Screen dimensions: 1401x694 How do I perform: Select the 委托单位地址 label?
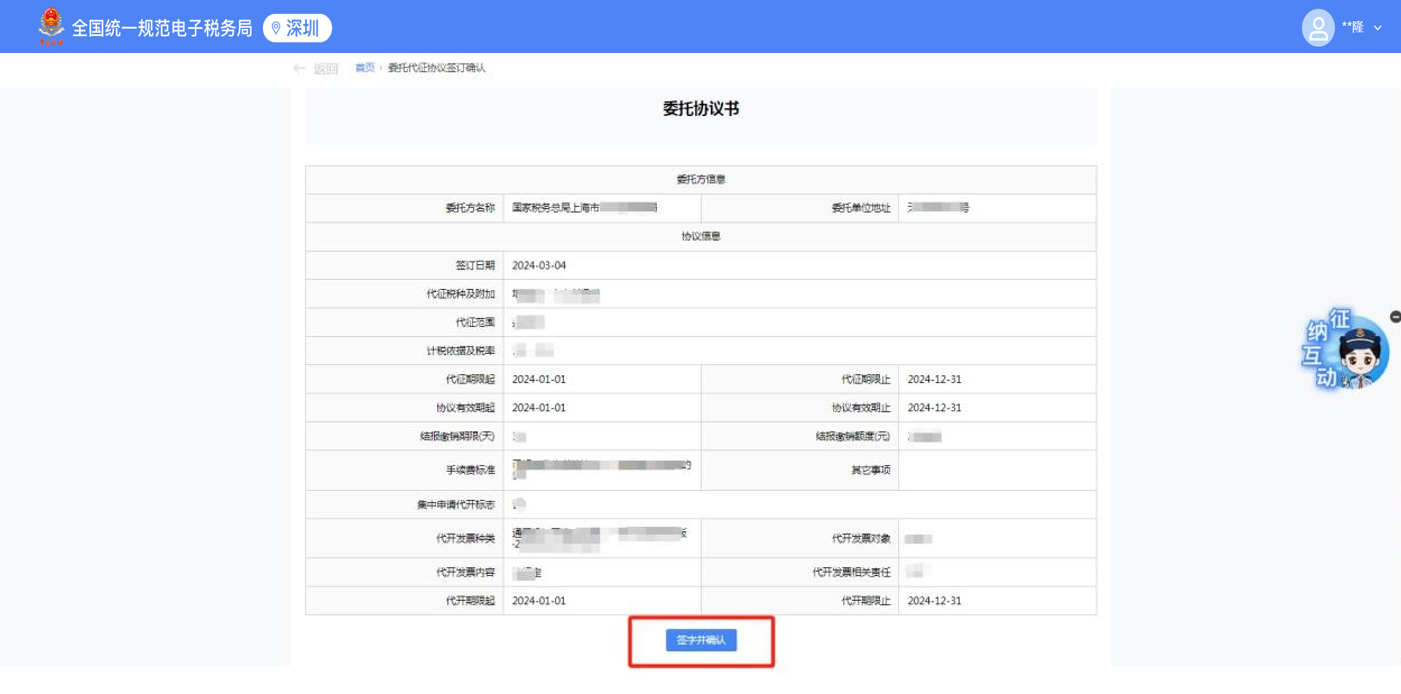pos(861,208)
